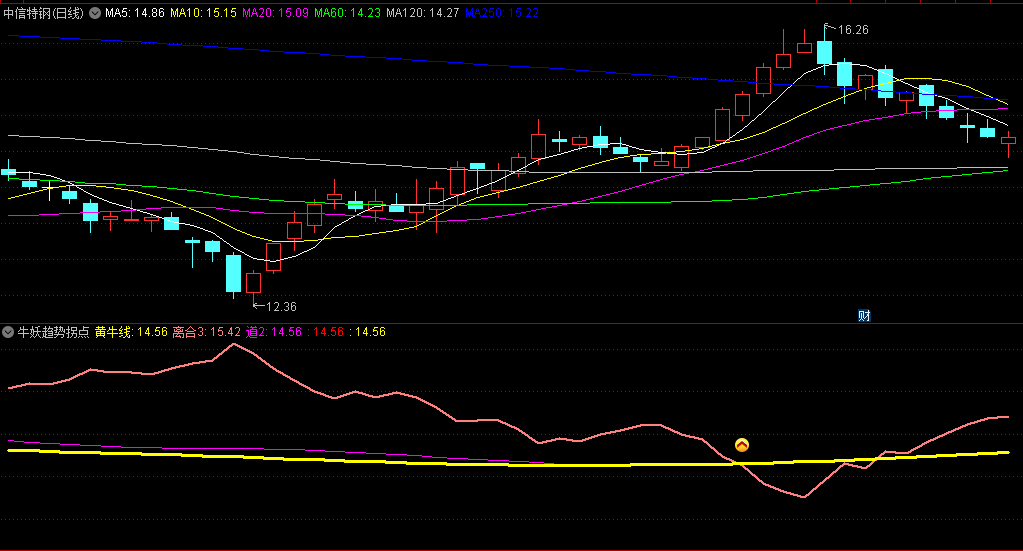Click the yellow upward arrow signal marker
This screenshot has height=551, width=1023.
pyautogui.click(x=742, y=445)
